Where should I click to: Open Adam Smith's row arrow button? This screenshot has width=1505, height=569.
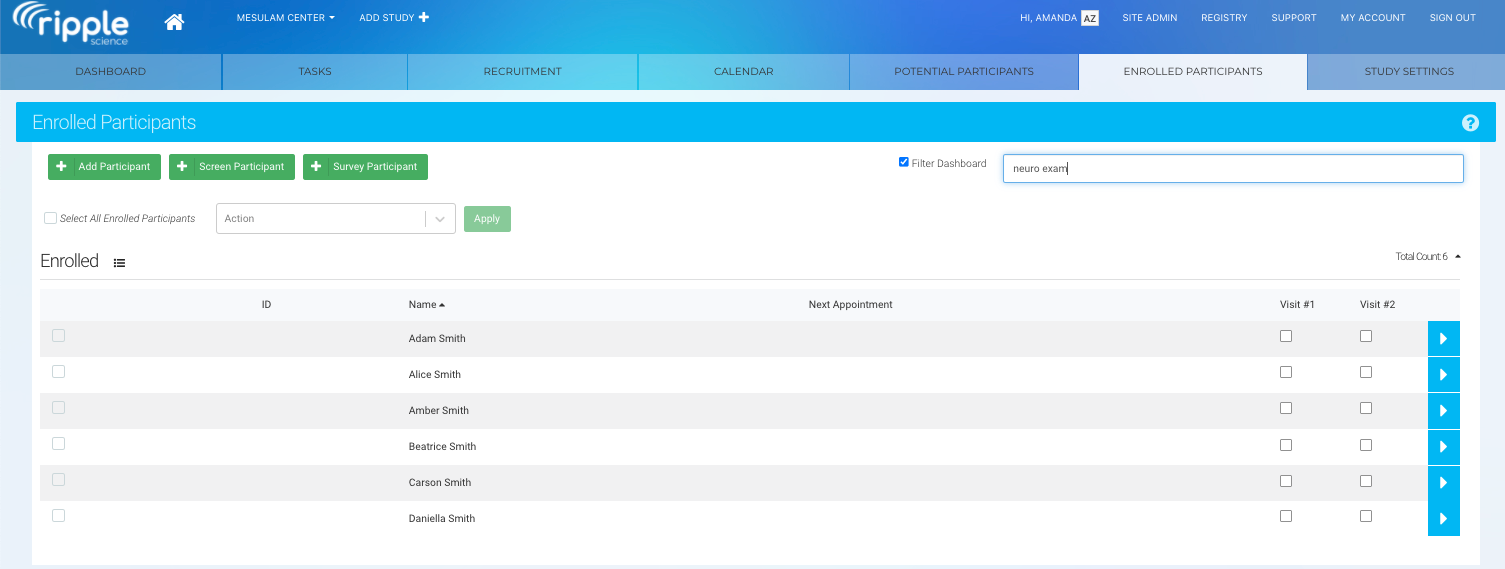pyautogui.click(x=1443, y=339)
